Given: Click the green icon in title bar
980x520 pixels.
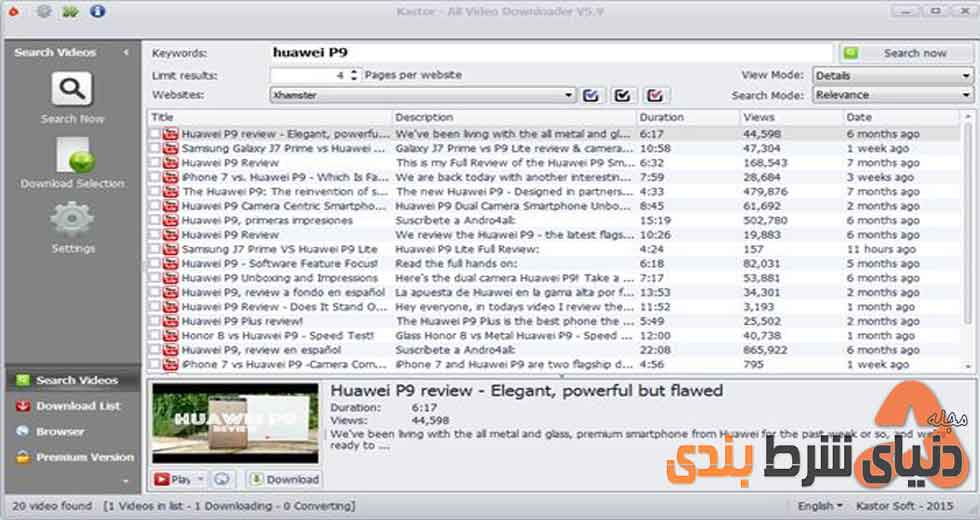Looking at the screenshot, I should tap(70, 11).
